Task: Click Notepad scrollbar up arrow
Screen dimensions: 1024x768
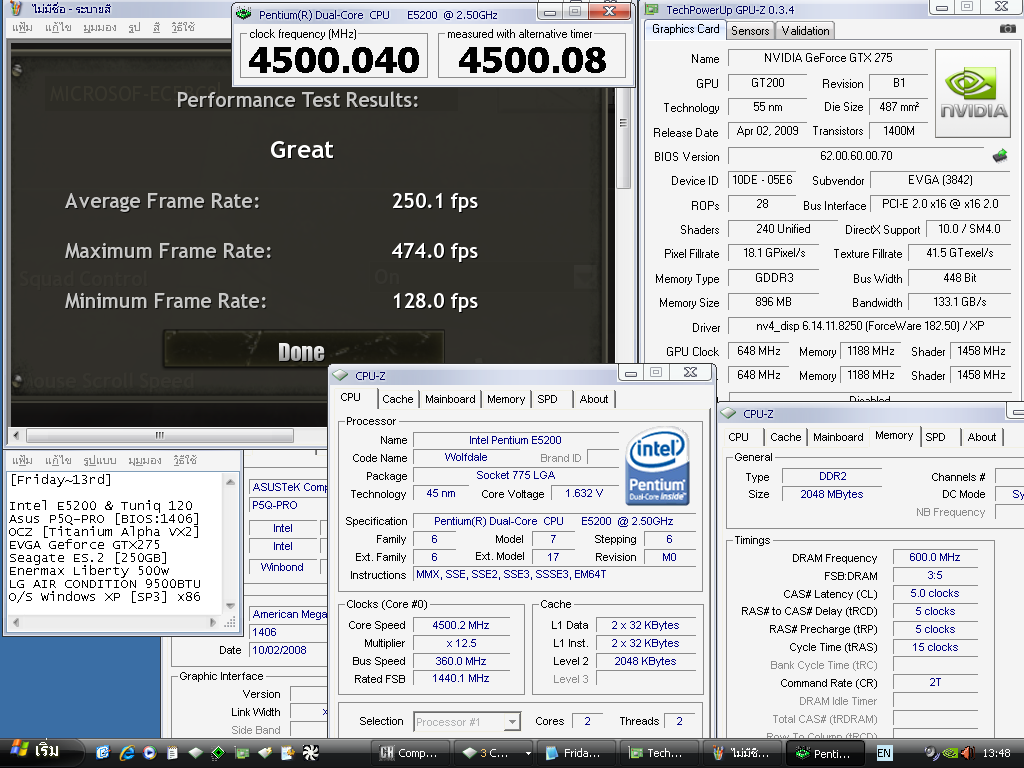Action: (x=230, y=482)
